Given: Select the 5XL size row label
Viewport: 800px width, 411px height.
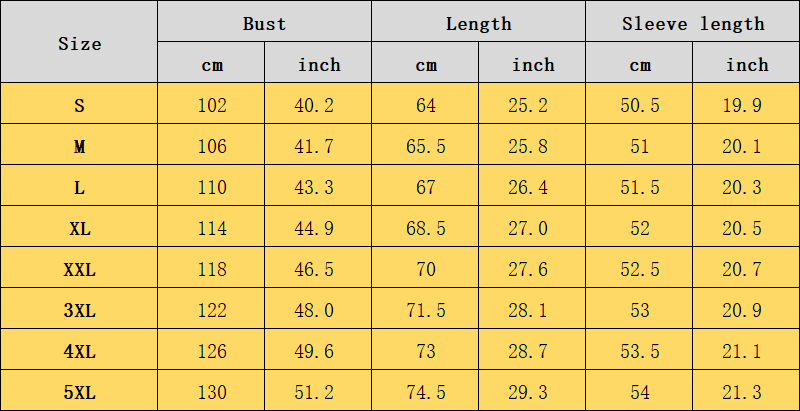Looking at the screenshot, I should click(79, 391).
